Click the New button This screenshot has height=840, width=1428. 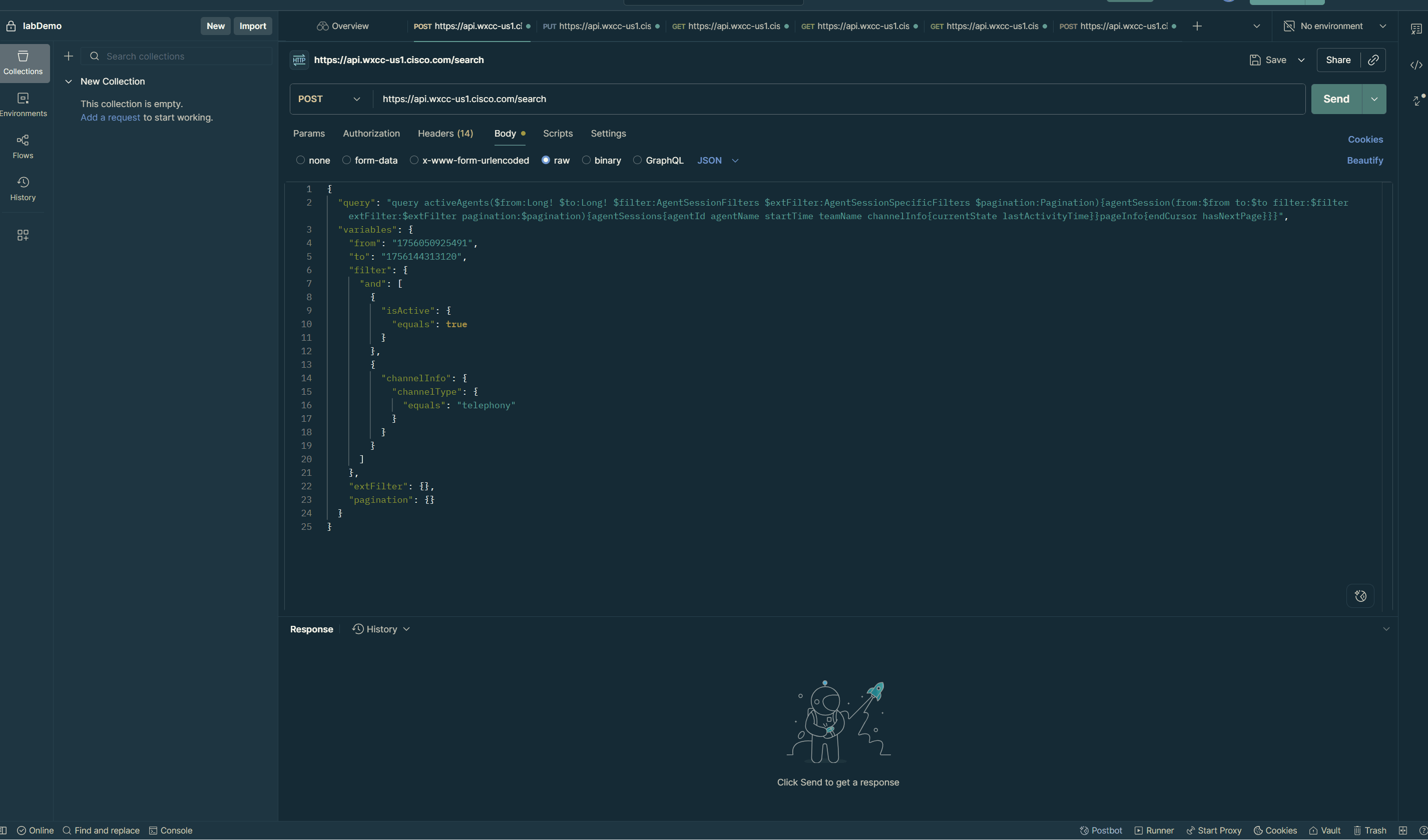[x=215, y=26]
